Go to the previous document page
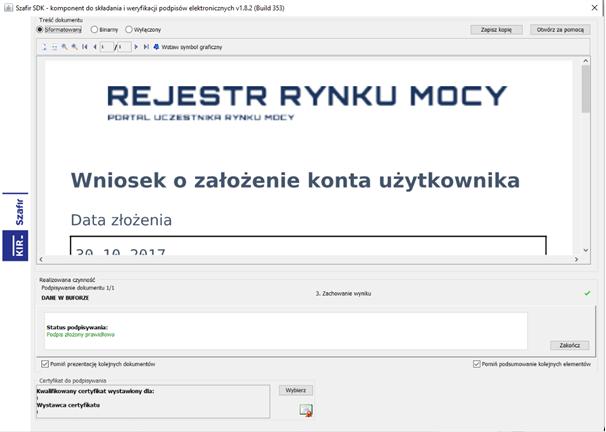606x432 pixels. (95, 47)
